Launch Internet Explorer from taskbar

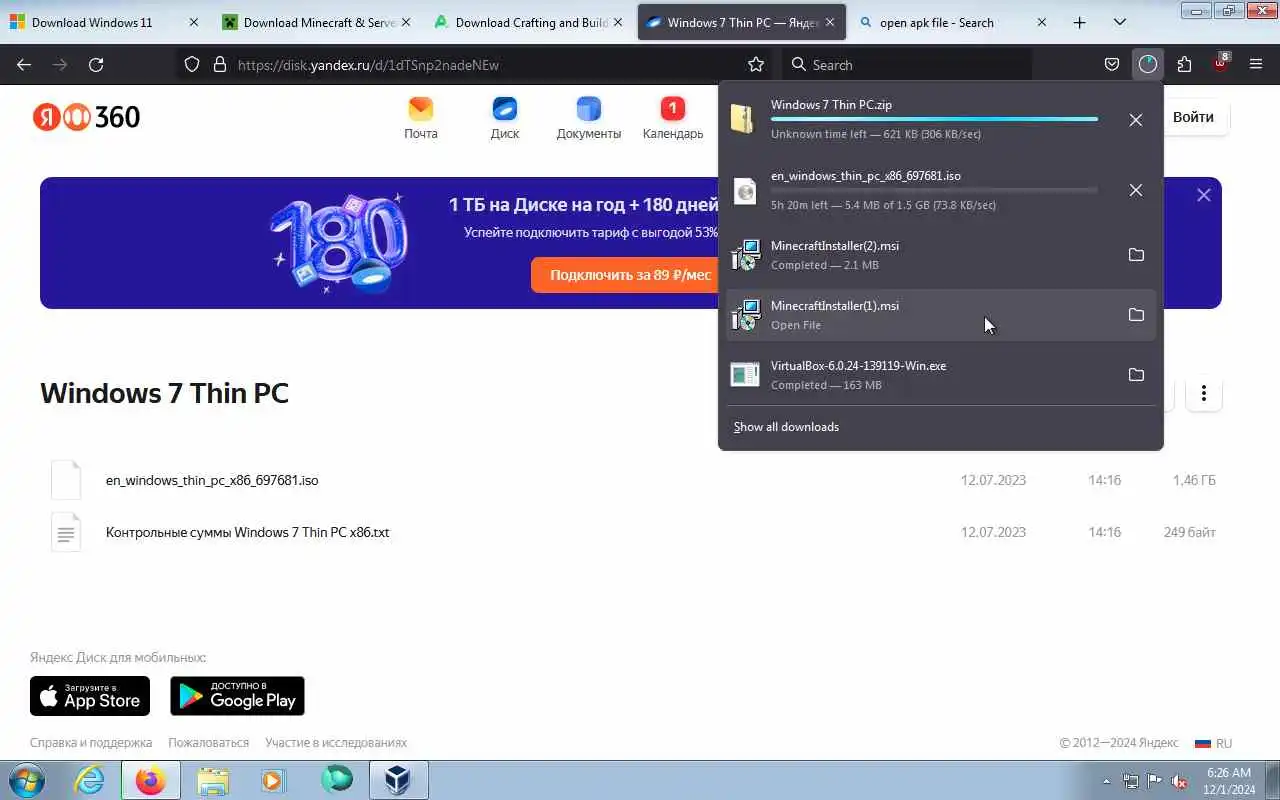[90, 780]
